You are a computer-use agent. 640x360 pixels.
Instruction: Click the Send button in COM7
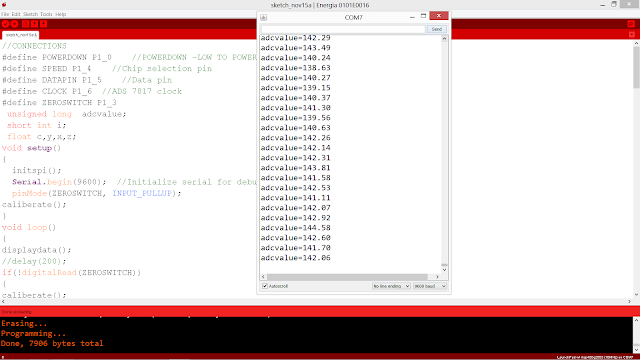coord(437,29)
